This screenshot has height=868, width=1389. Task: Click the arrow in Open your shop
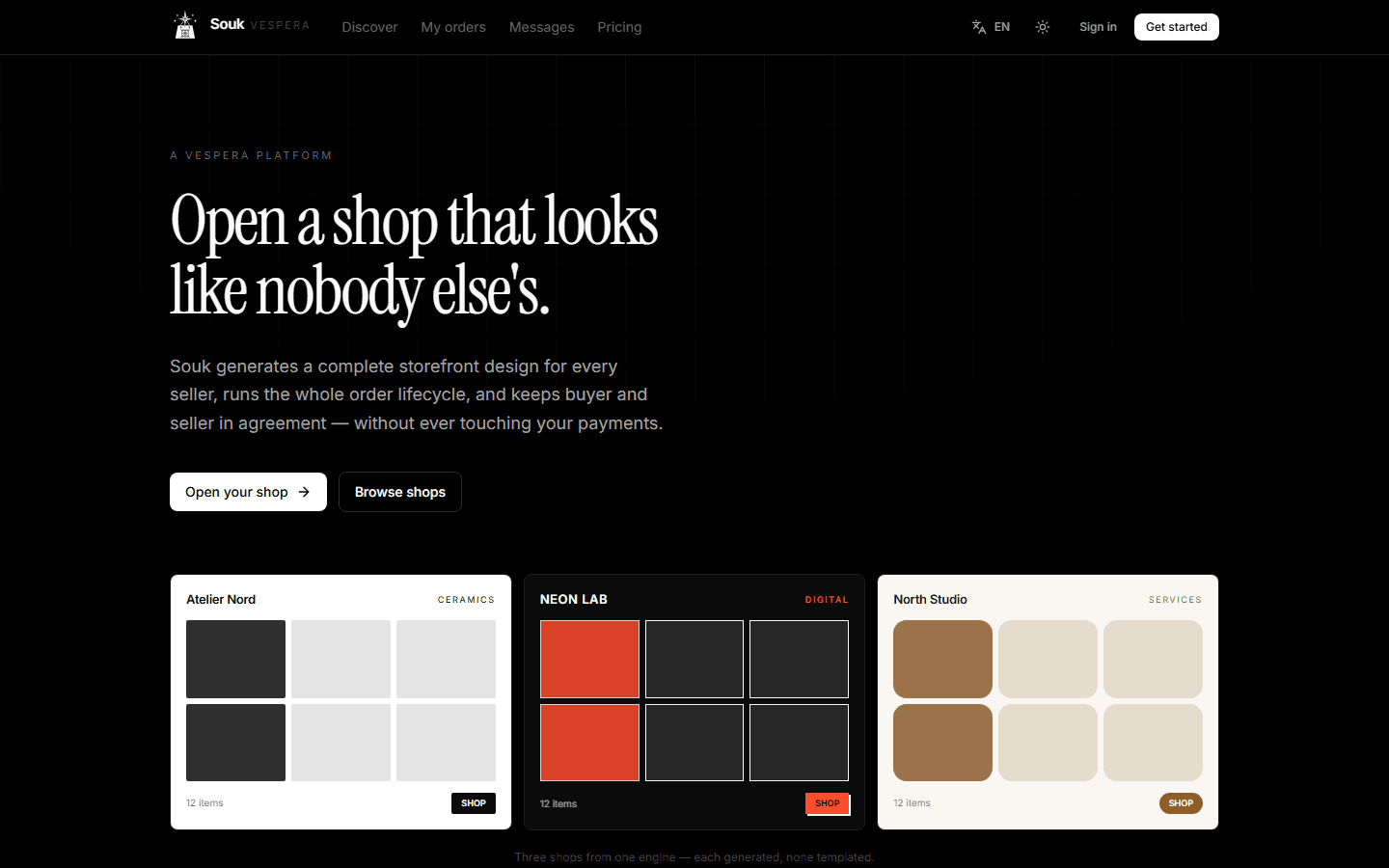point(304,492)
